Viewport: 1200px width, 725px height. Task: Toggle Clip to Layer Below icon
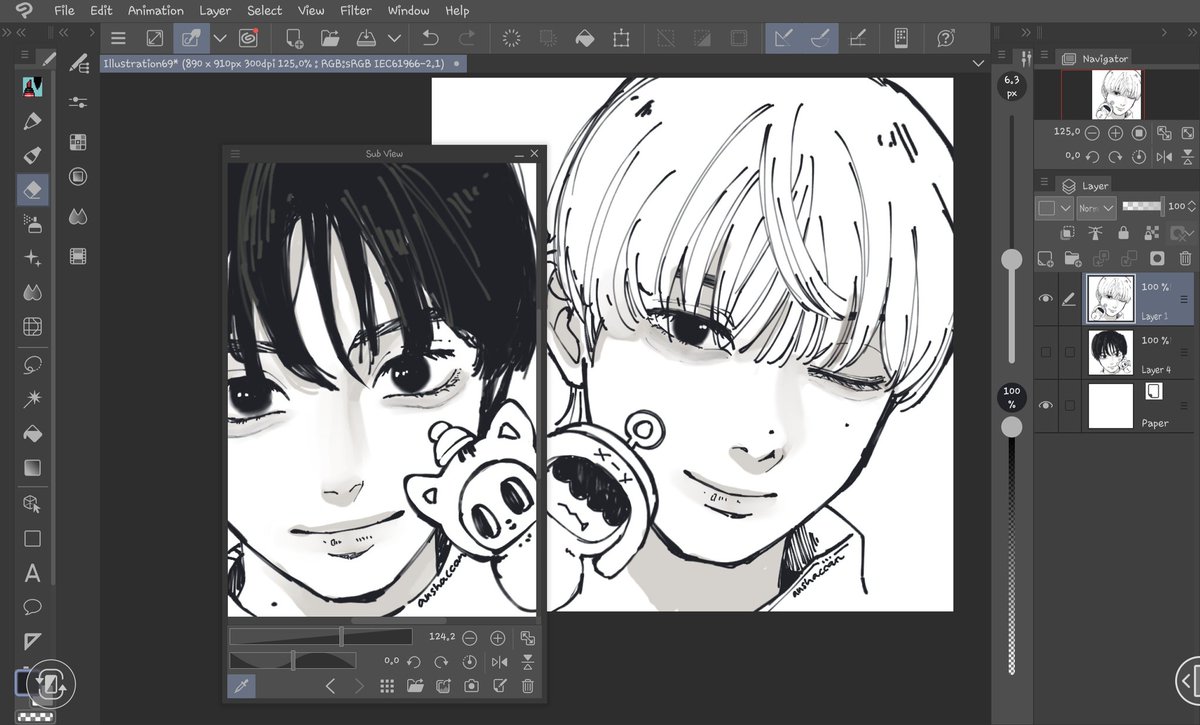1068,232
